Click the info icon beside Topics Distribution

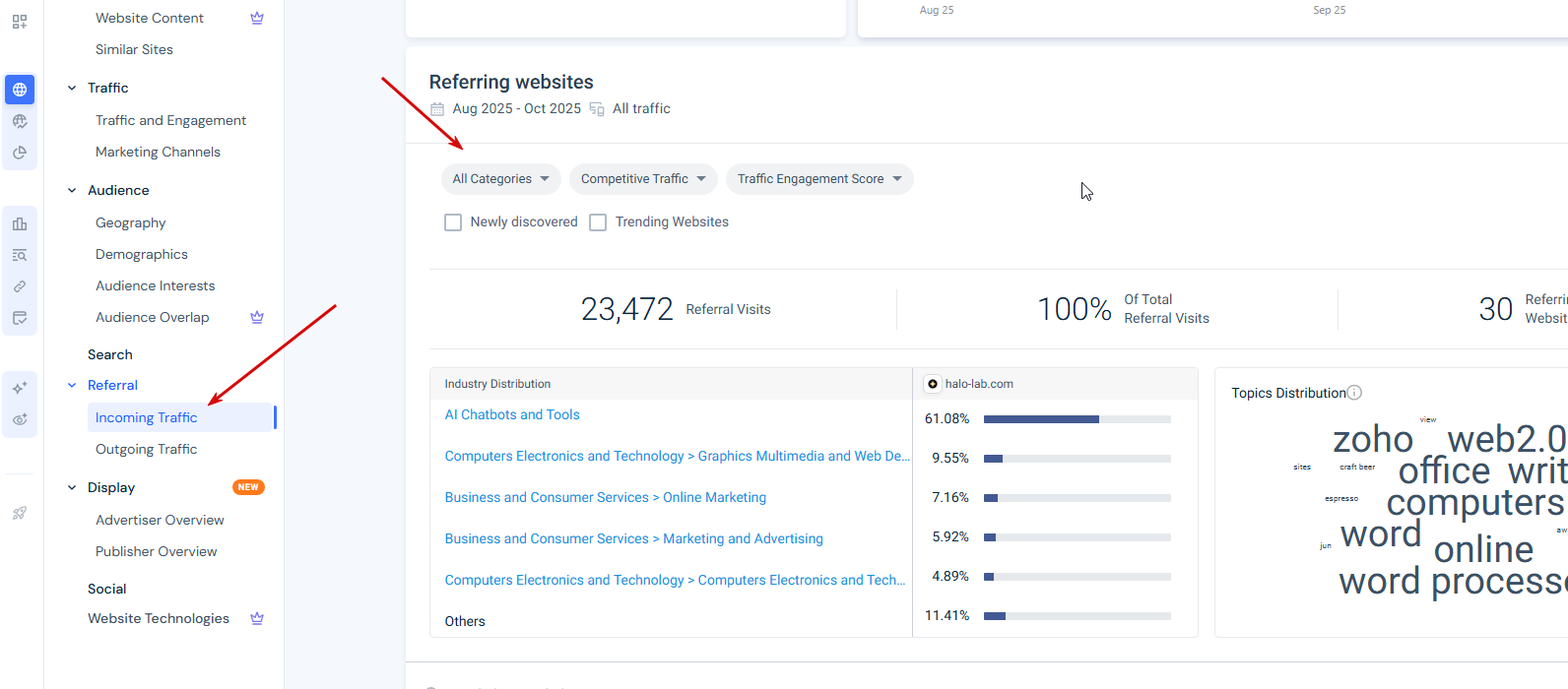pos(1354,393)
